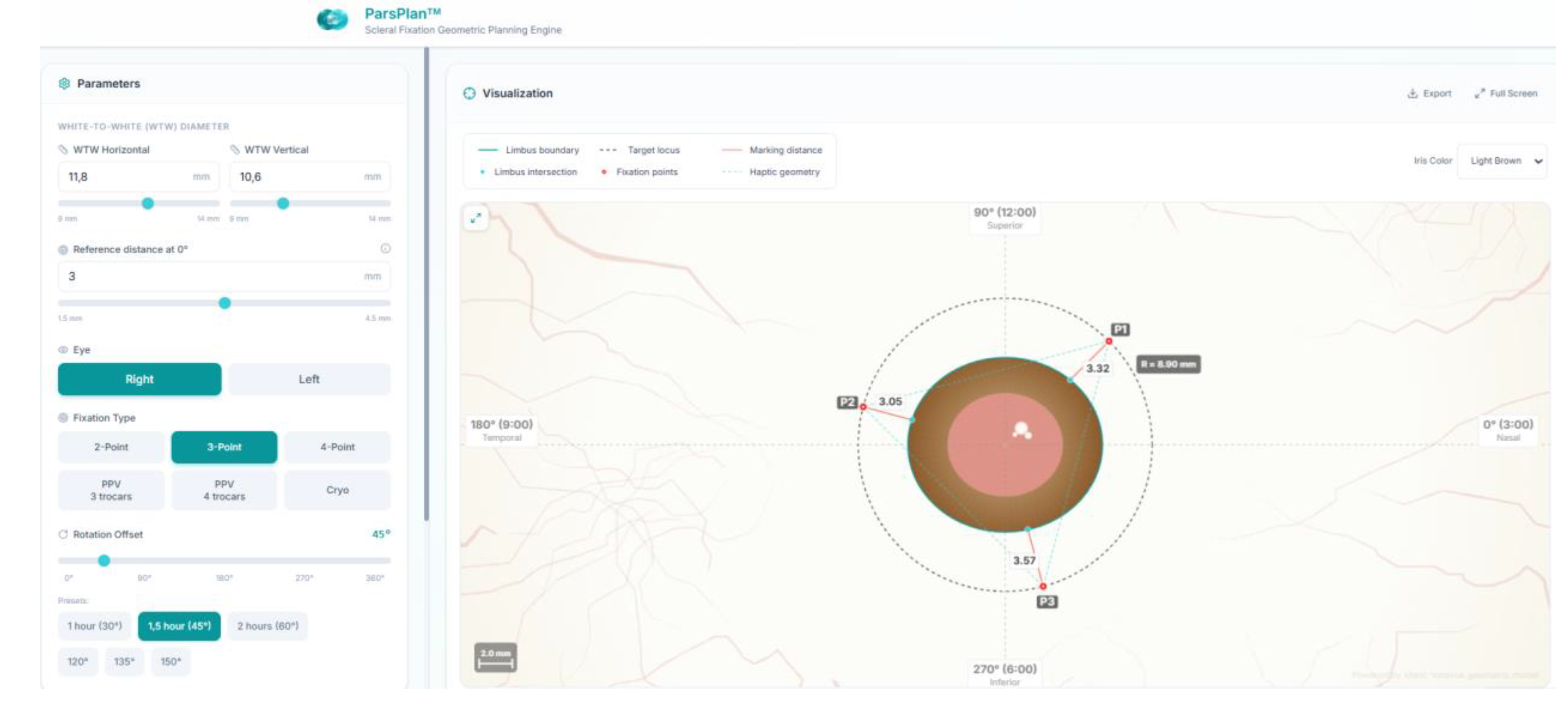
Task: Select the Right eye option
Action: pos(139,379)
